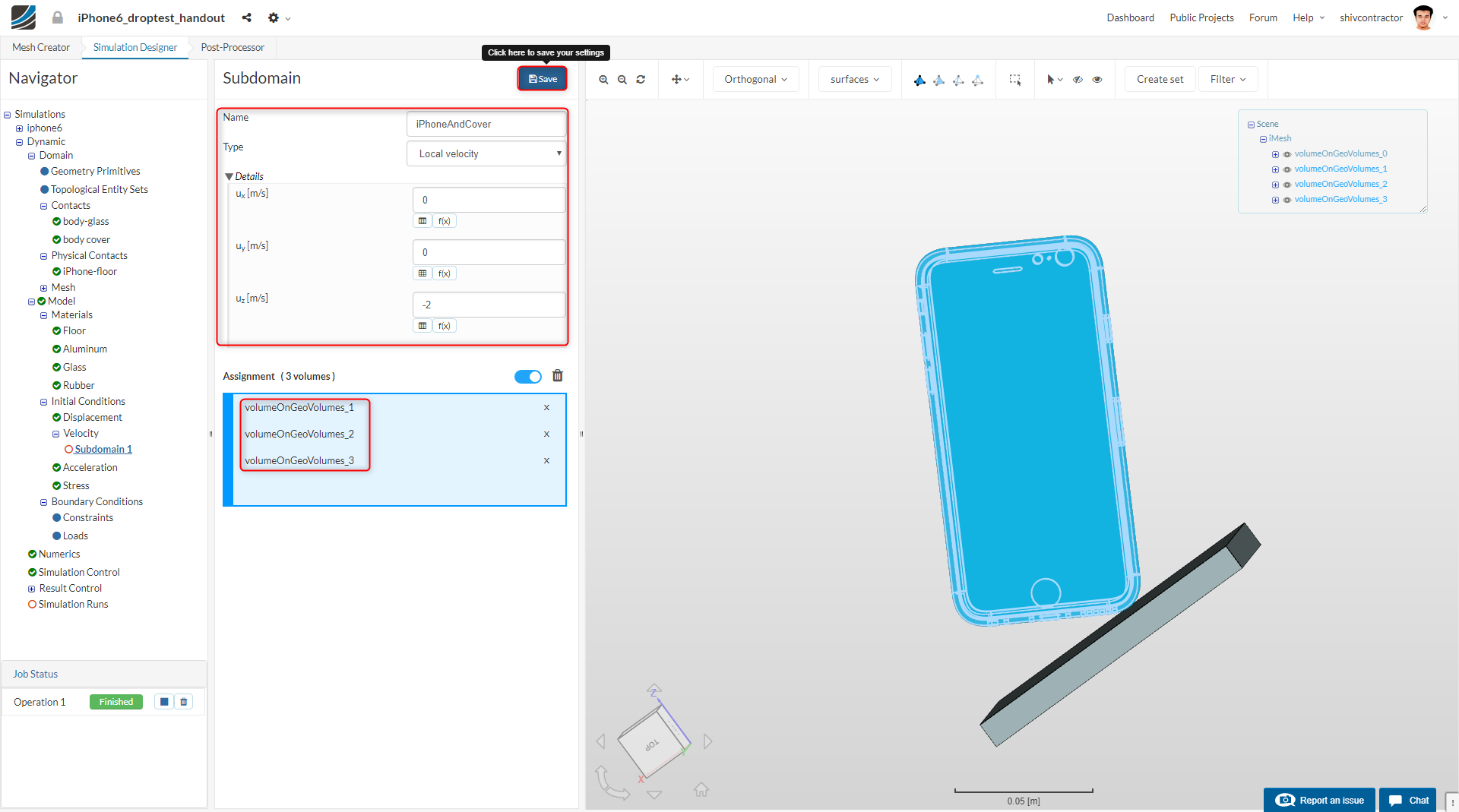
Task: Select the pick-faces tetrahedron icon
Action: tap(939, 80)
